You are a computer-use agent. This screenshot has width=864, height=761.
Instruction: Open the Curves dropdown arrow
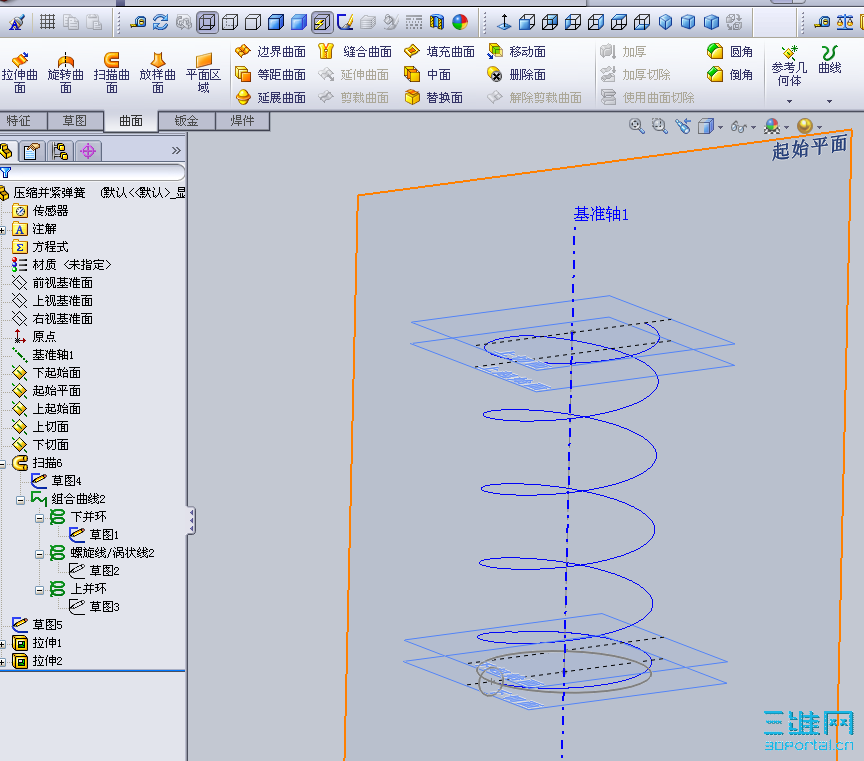pyautogui.click(x=829, y=101)
